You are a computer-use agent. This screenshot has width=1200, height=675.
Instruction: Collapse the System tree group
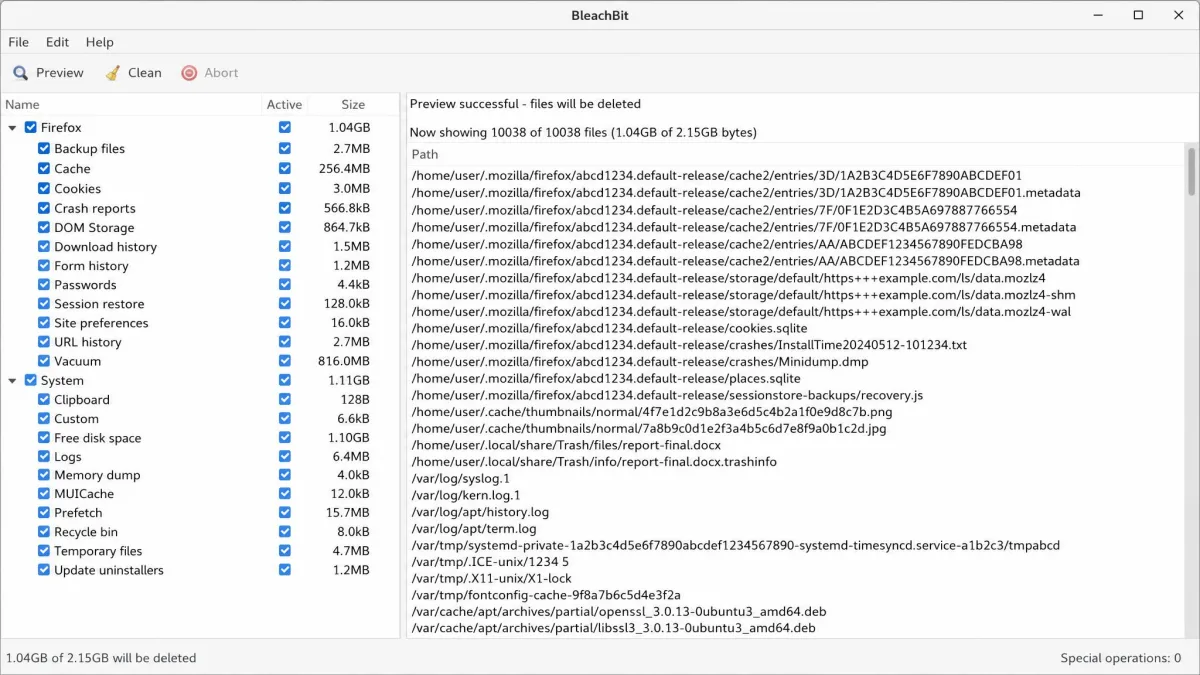(13, 381)
